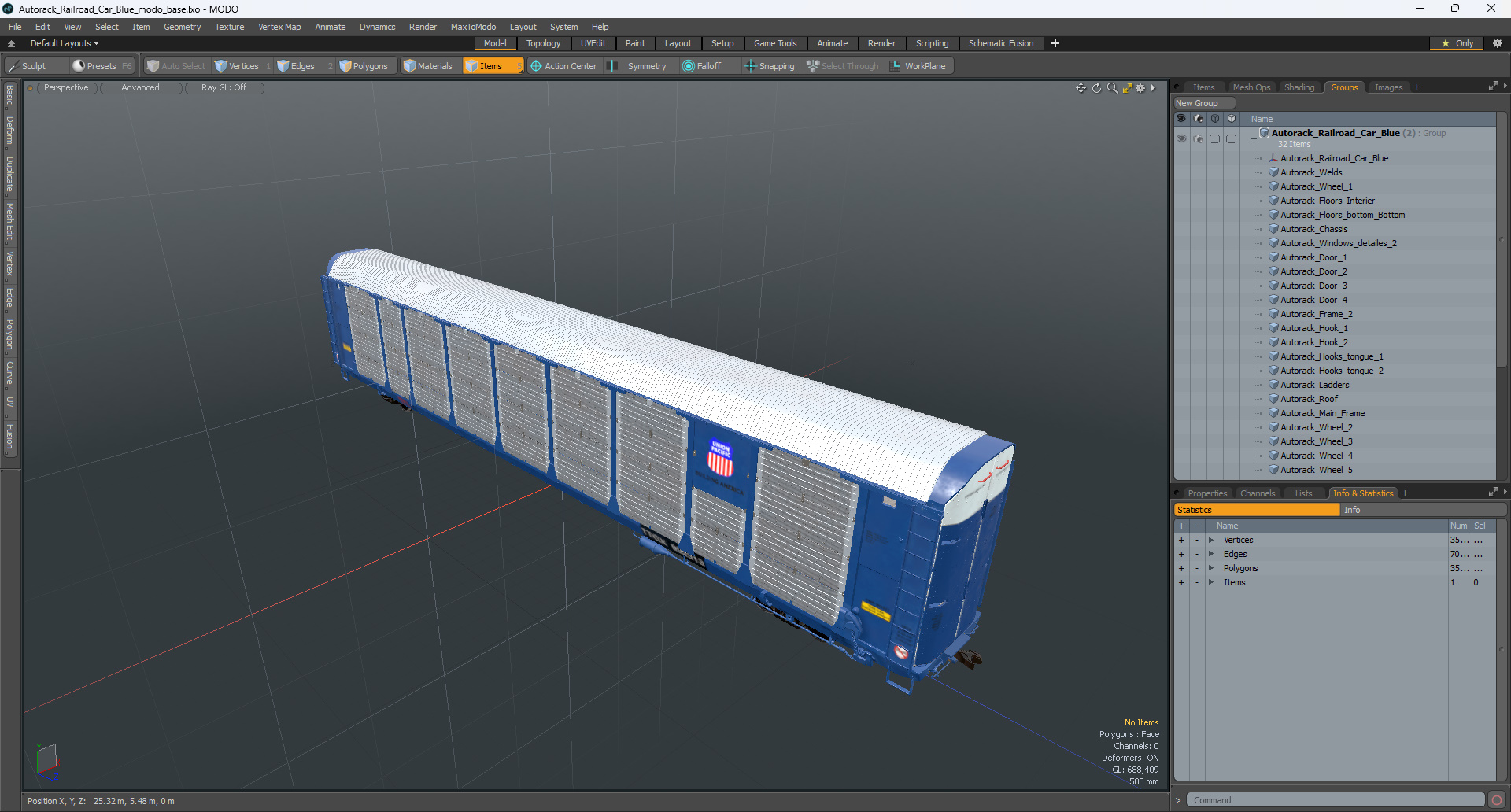Open the Perspective view type dropdown
Image resolution: width=1511 pixels, height=812 pixels.
[x=66, y=88]
